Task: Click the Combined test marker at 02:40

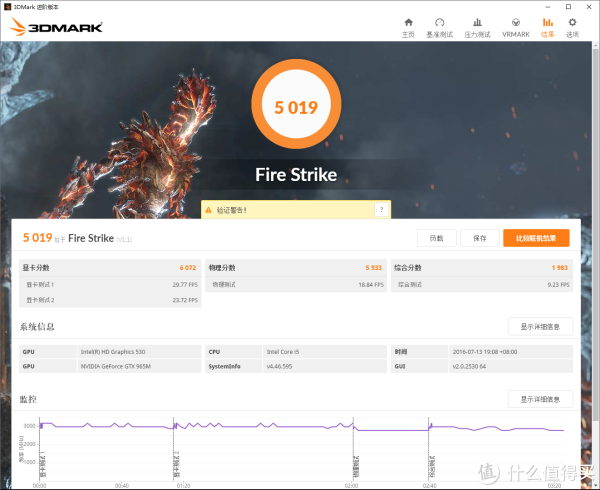Action: coord(431,467)
